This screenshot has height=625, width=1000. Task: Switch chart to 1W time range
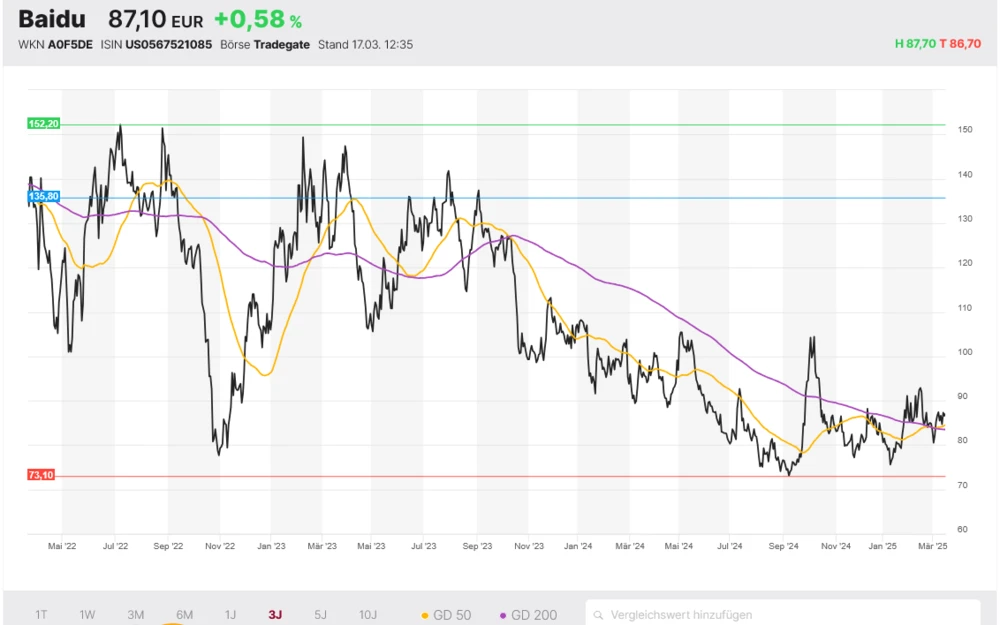tap(87, 615)
